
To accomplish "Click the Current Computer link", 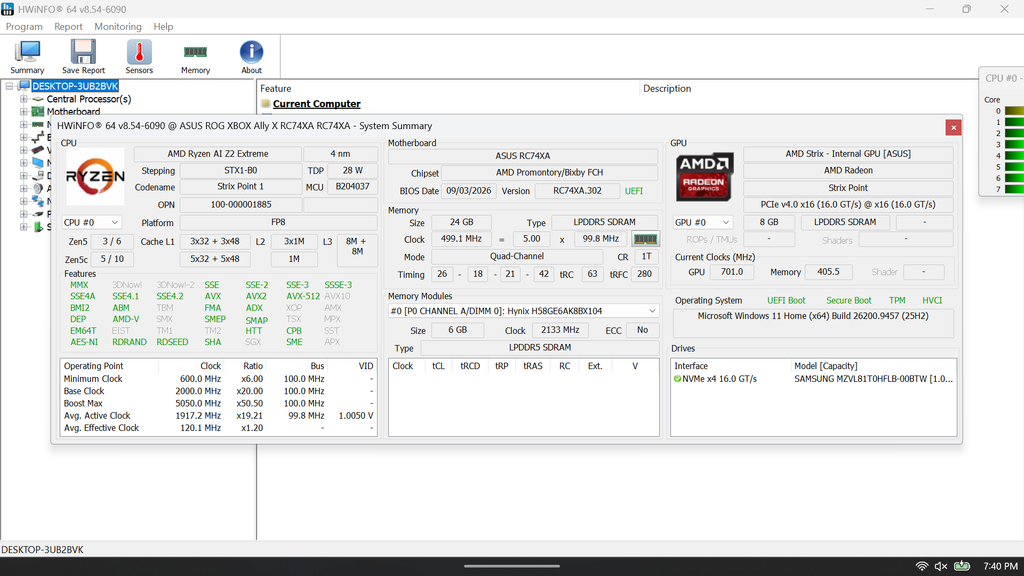I will pos(317,104).
